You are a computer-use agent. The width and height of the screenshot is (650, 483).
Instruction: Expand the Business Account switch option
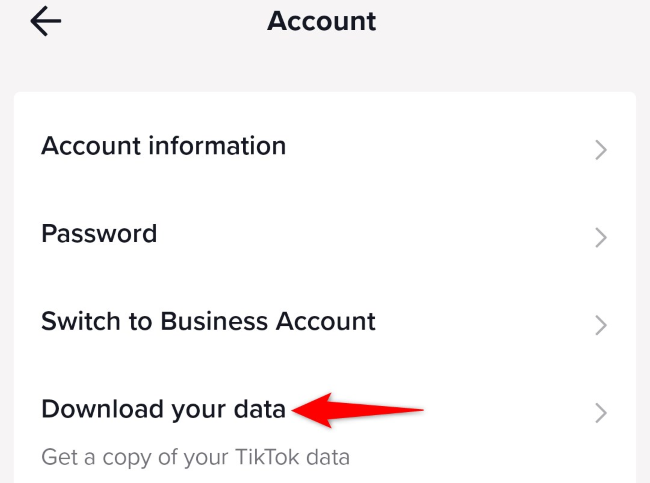point(601,325)
